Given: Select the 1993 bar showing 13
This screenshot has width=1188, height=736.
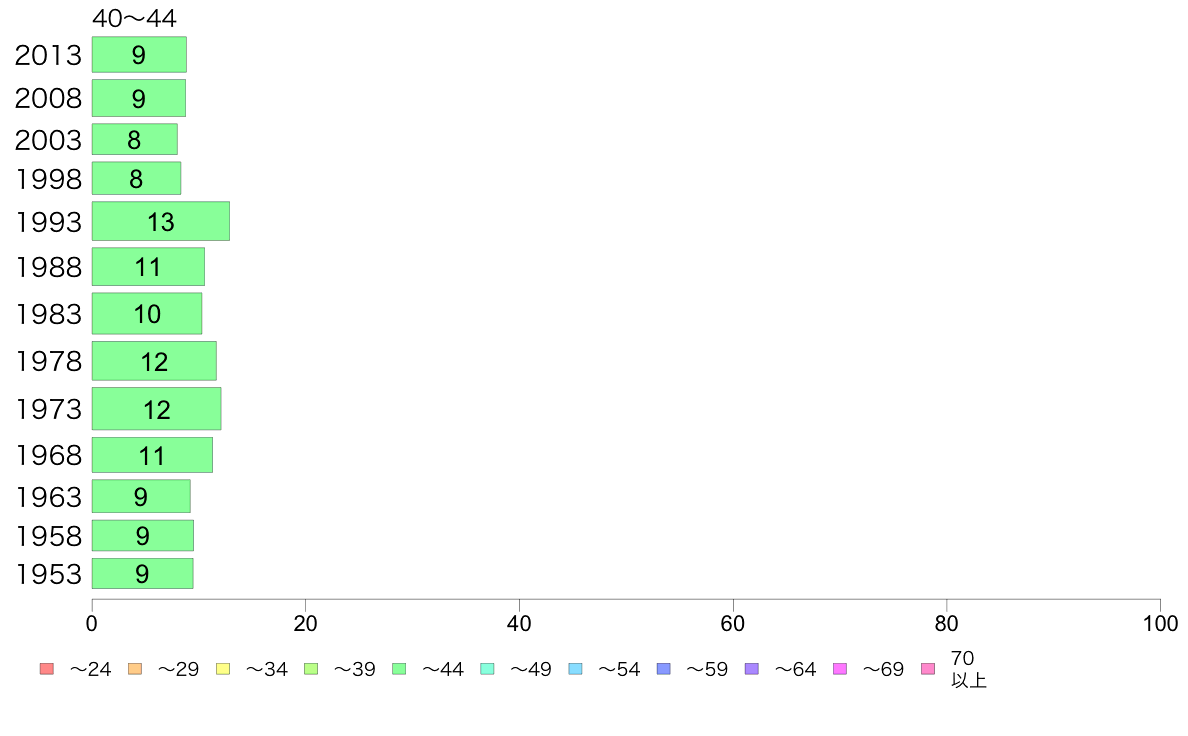Looking at the screenshot, I should click(x=161, y=221).
